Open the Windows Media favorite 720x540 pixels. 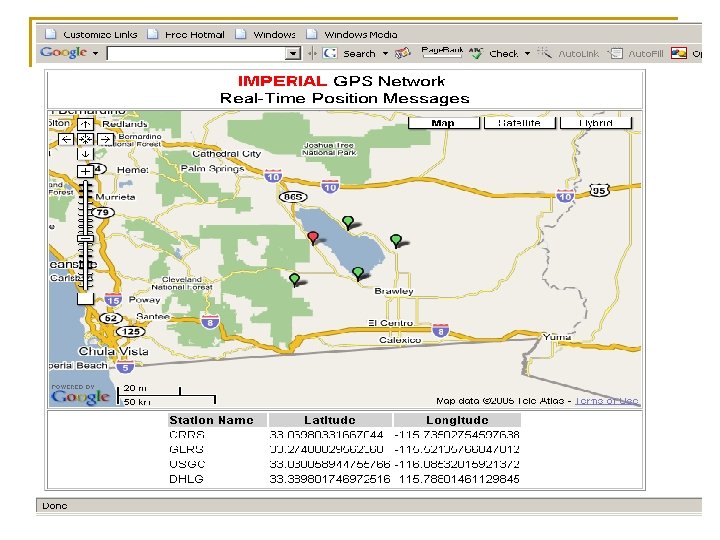pyautogui.click(x=352, y=34)
